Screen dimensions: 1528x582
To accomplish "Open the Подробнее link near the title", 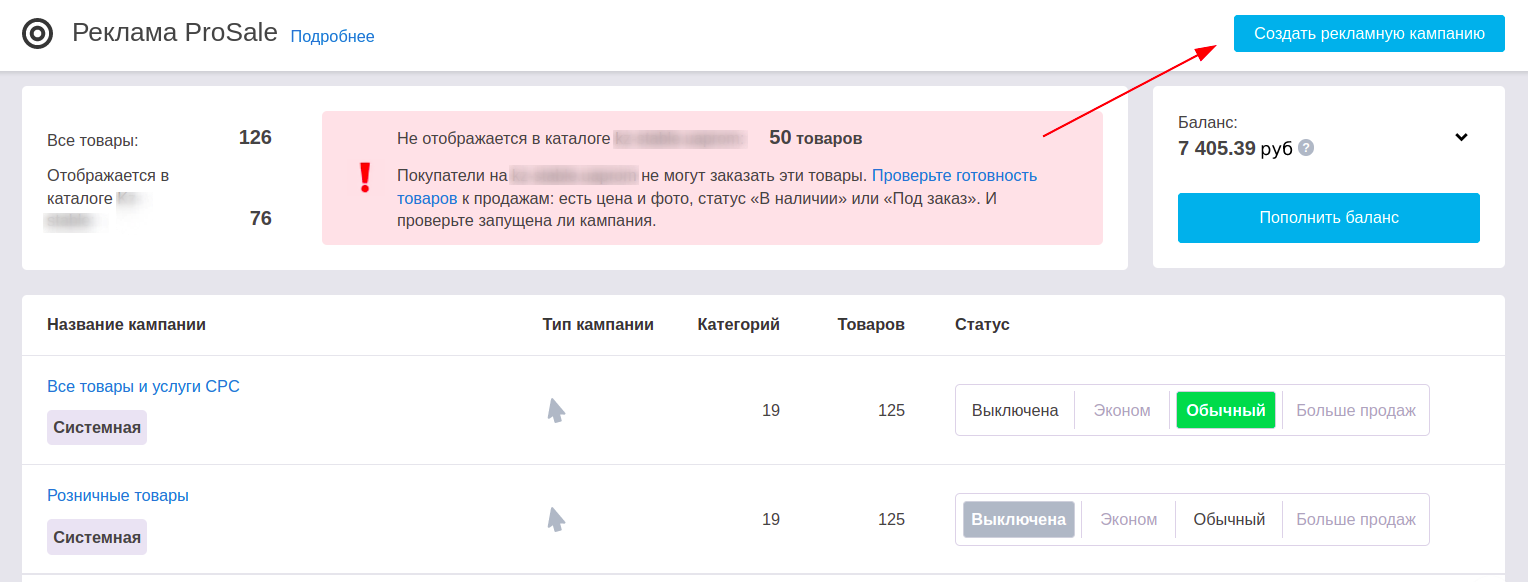I will [x=332, y=37].
